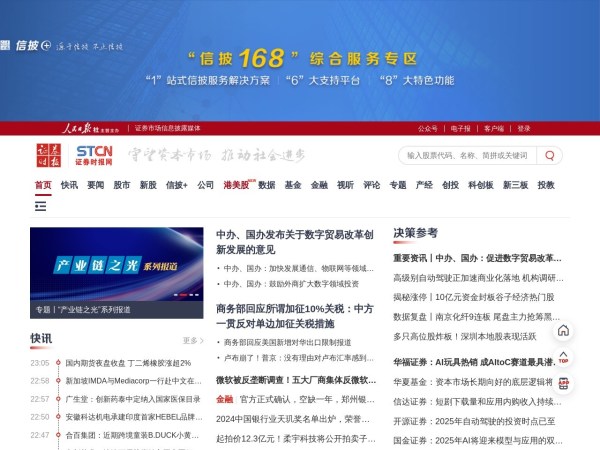Image resolution: width=600 pixels, height=450 pixels.
Task: Open the 港美股 navigation tab
Action: (x=236, y=185)
